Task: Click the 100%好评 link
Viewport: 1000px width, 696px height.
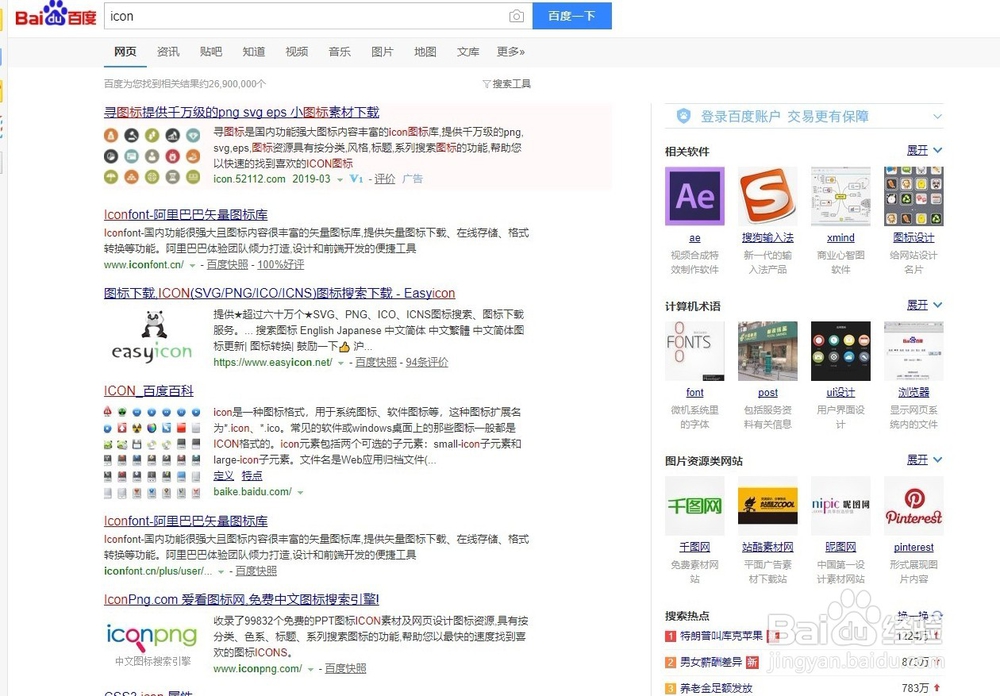Action: coord(281,265)
